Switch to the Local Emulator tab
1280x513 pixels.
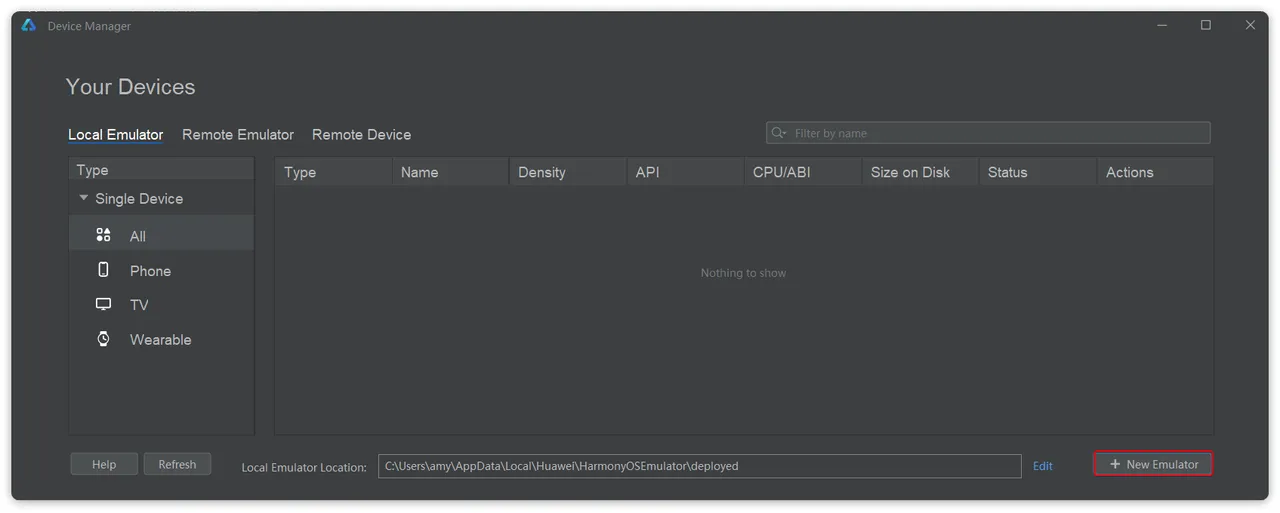115,134
